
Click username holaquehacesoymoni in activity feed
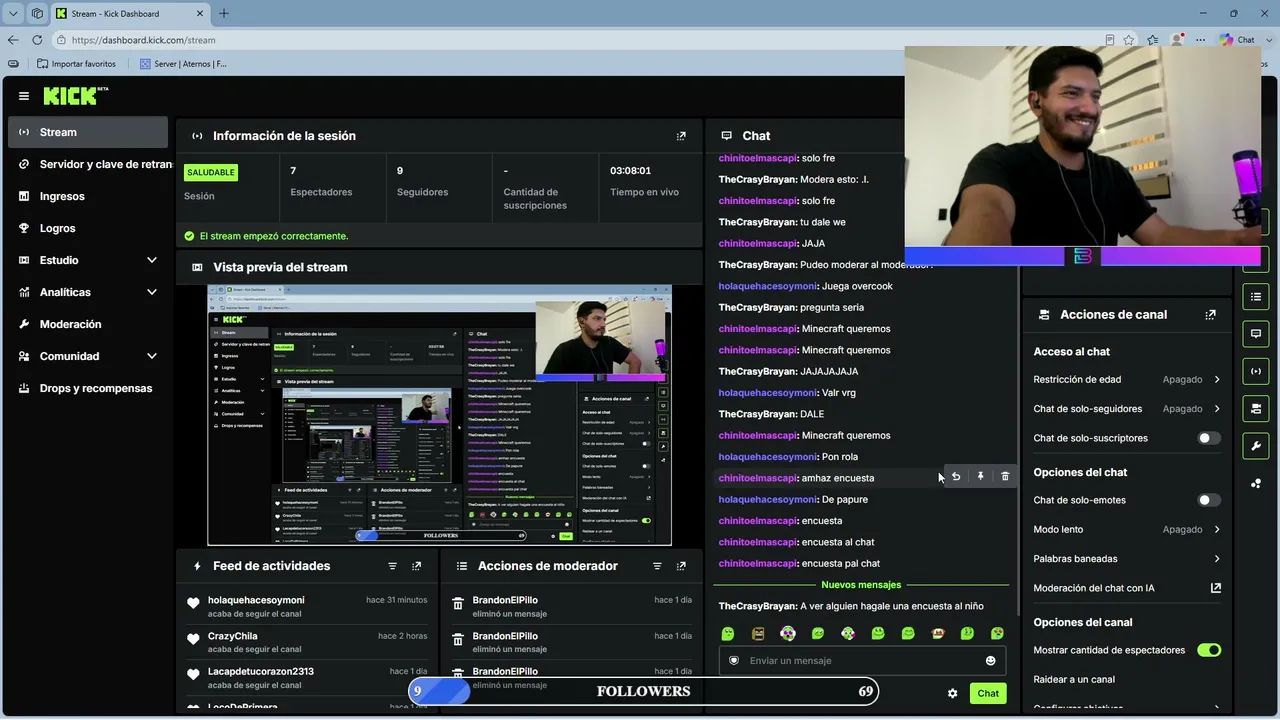[x=256, y=600]
